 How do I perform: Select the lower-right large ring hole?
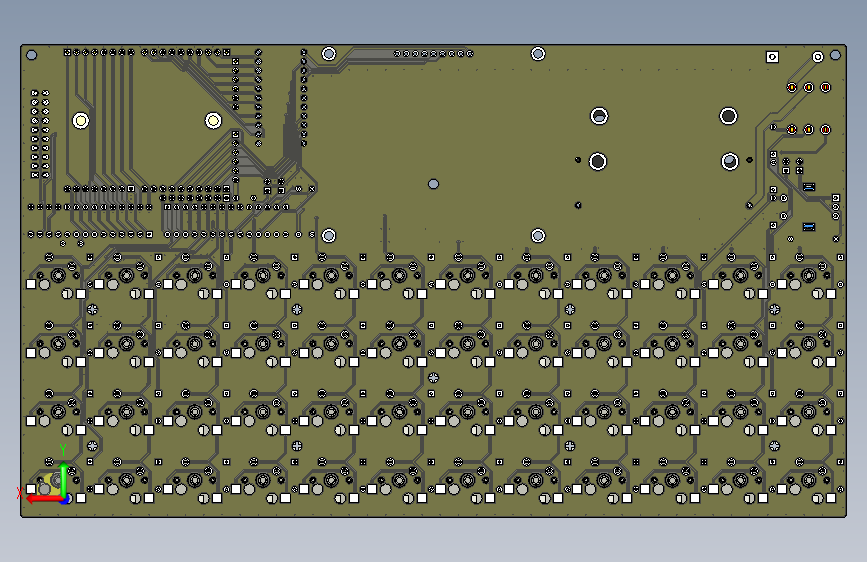point(730,162)
